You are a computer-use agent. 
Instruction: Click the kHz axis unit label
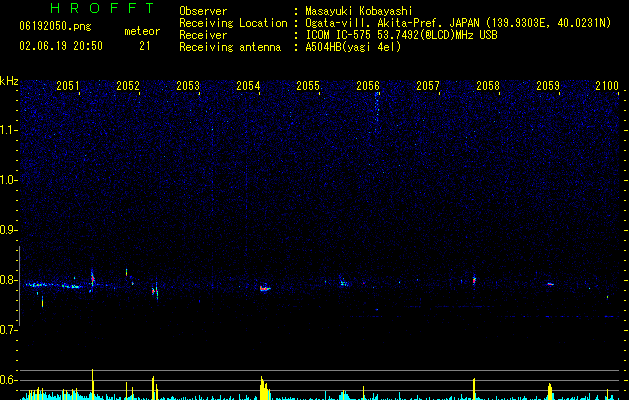(9, 81)
